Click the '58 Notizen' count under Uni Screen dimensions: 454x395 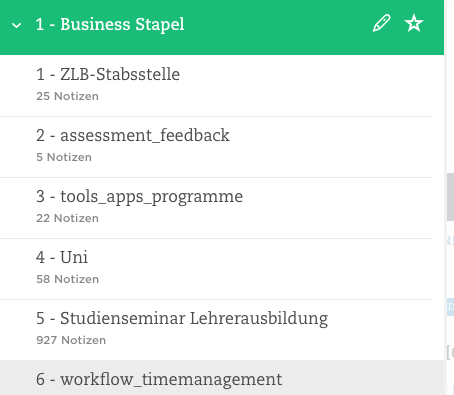click(67, 279)
